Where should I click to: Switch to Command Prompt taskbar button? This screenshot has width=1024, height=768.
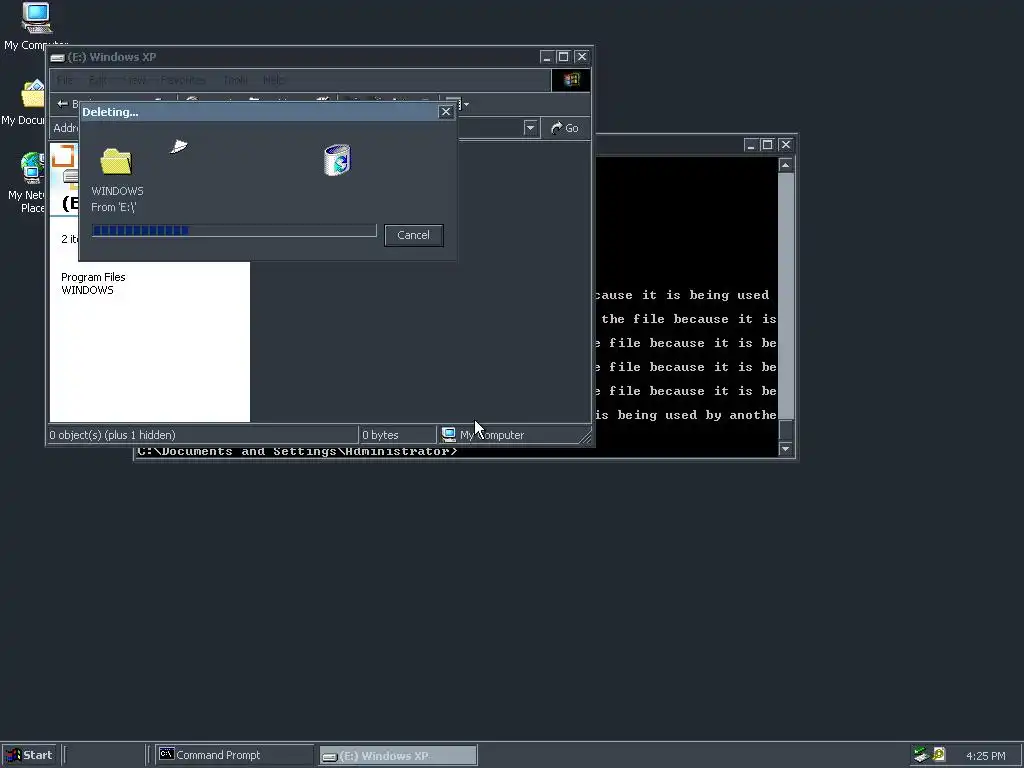(x=233, y=755)
